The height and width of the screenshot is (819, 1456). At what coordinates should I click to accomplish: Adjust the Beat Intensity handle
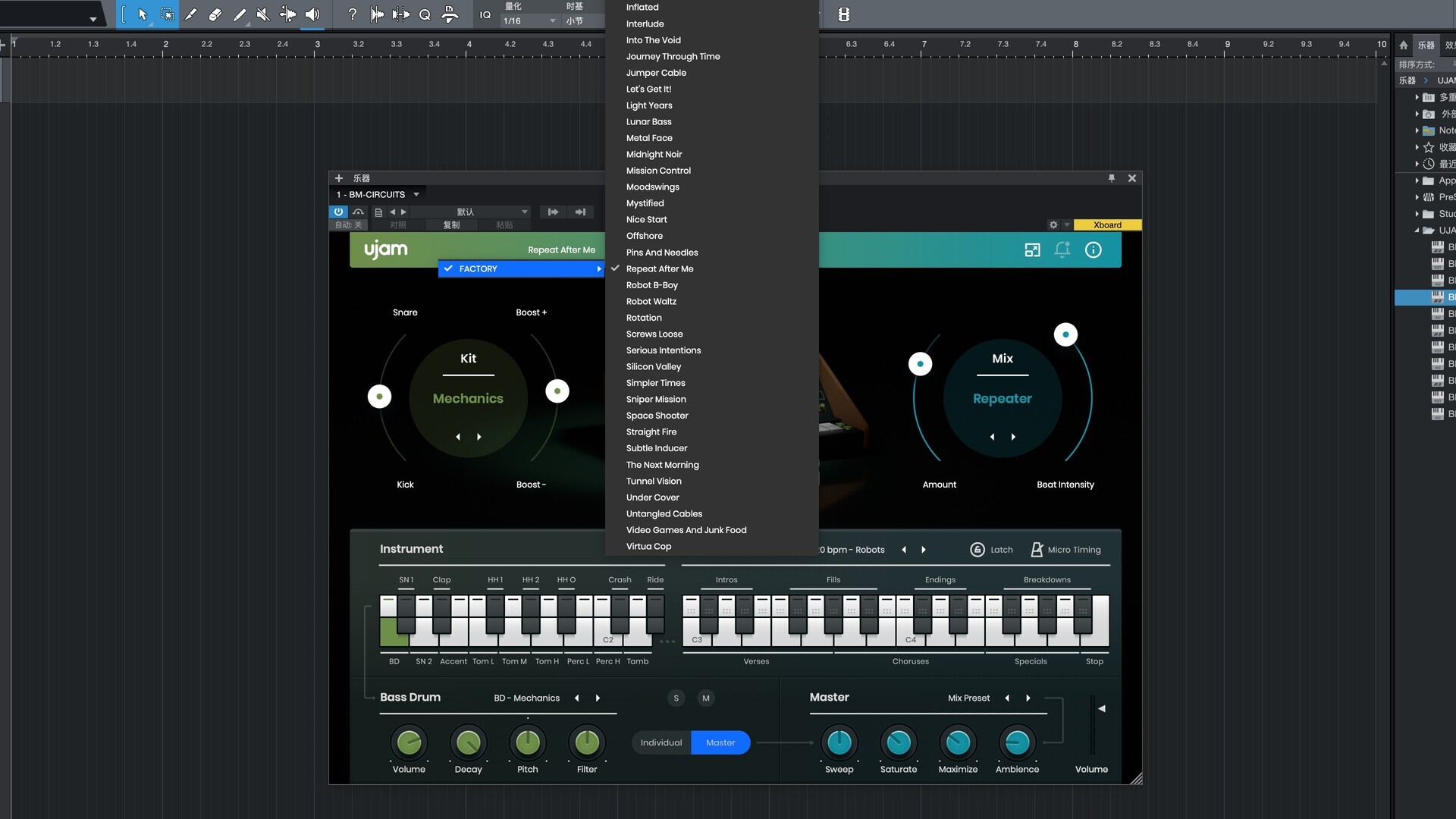1065,334
